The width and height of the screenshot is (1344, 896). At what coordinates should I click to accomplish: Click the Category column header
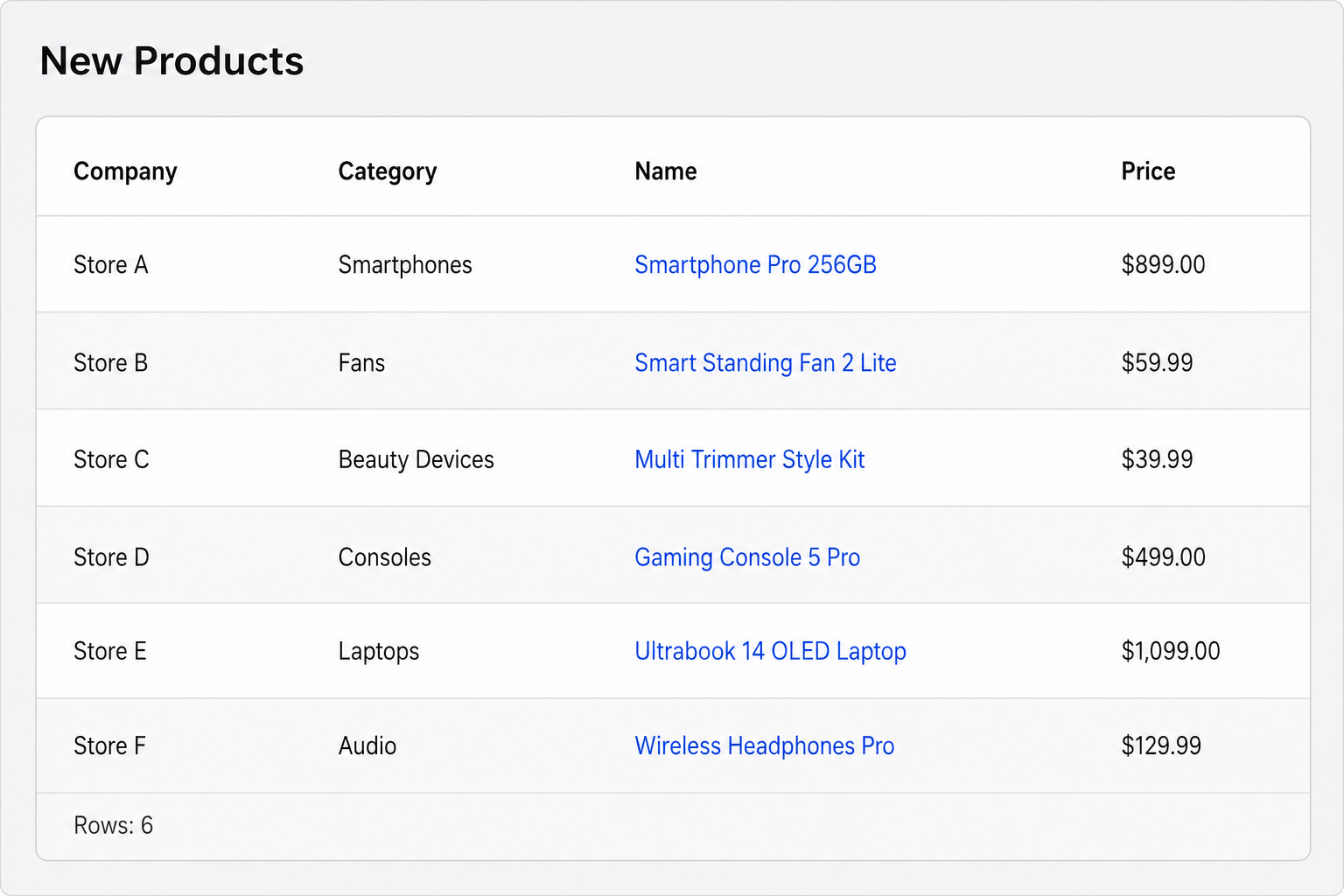pos(388,171)
